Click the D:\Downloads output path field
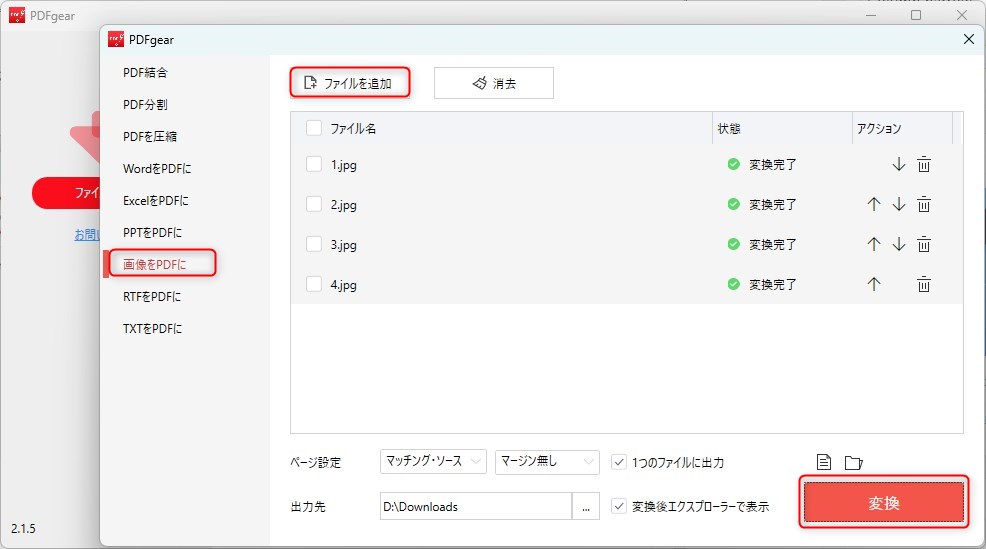This screenshot has height=549, width=986. coord(476,506)
